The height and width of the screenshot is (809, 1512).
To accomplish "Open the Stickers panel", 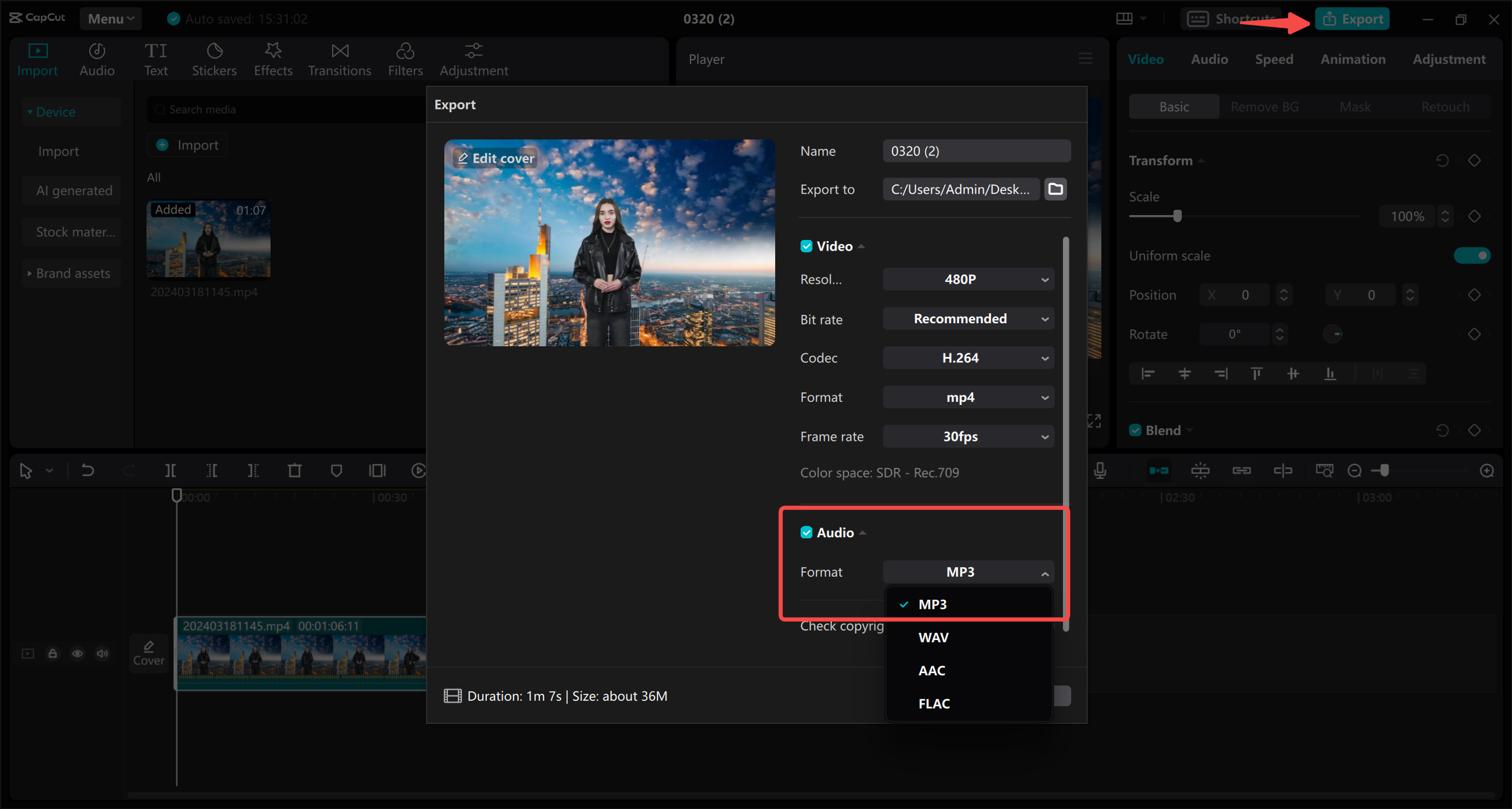I will pos(214,59).
